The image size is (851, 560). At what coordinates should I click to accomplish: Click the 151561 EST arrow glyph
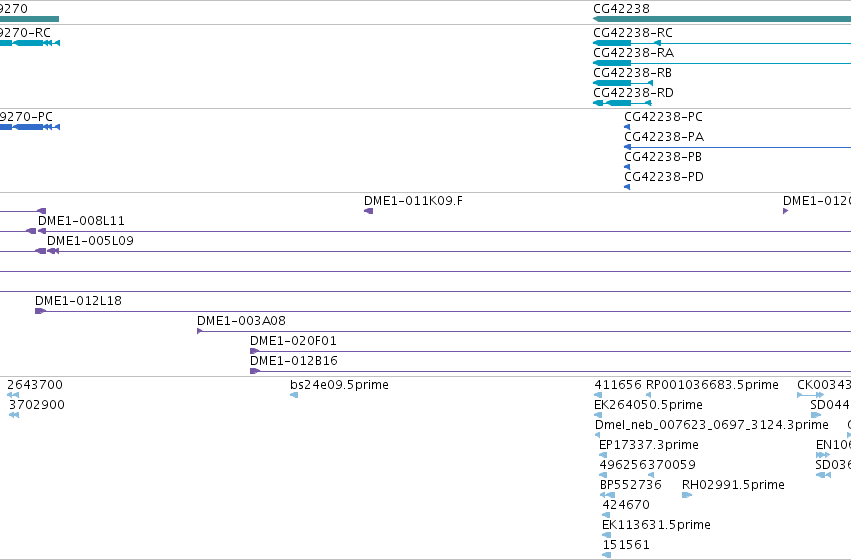(607, 556)
